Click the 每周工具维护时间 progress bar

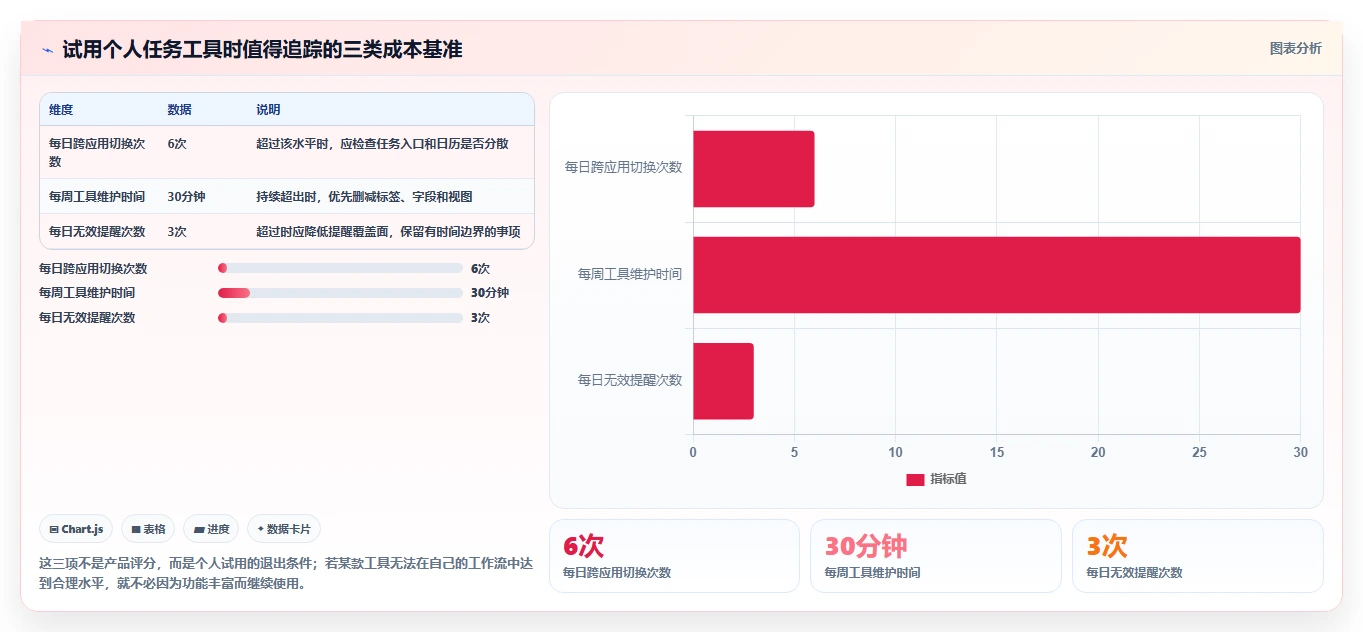coord(340,293)
